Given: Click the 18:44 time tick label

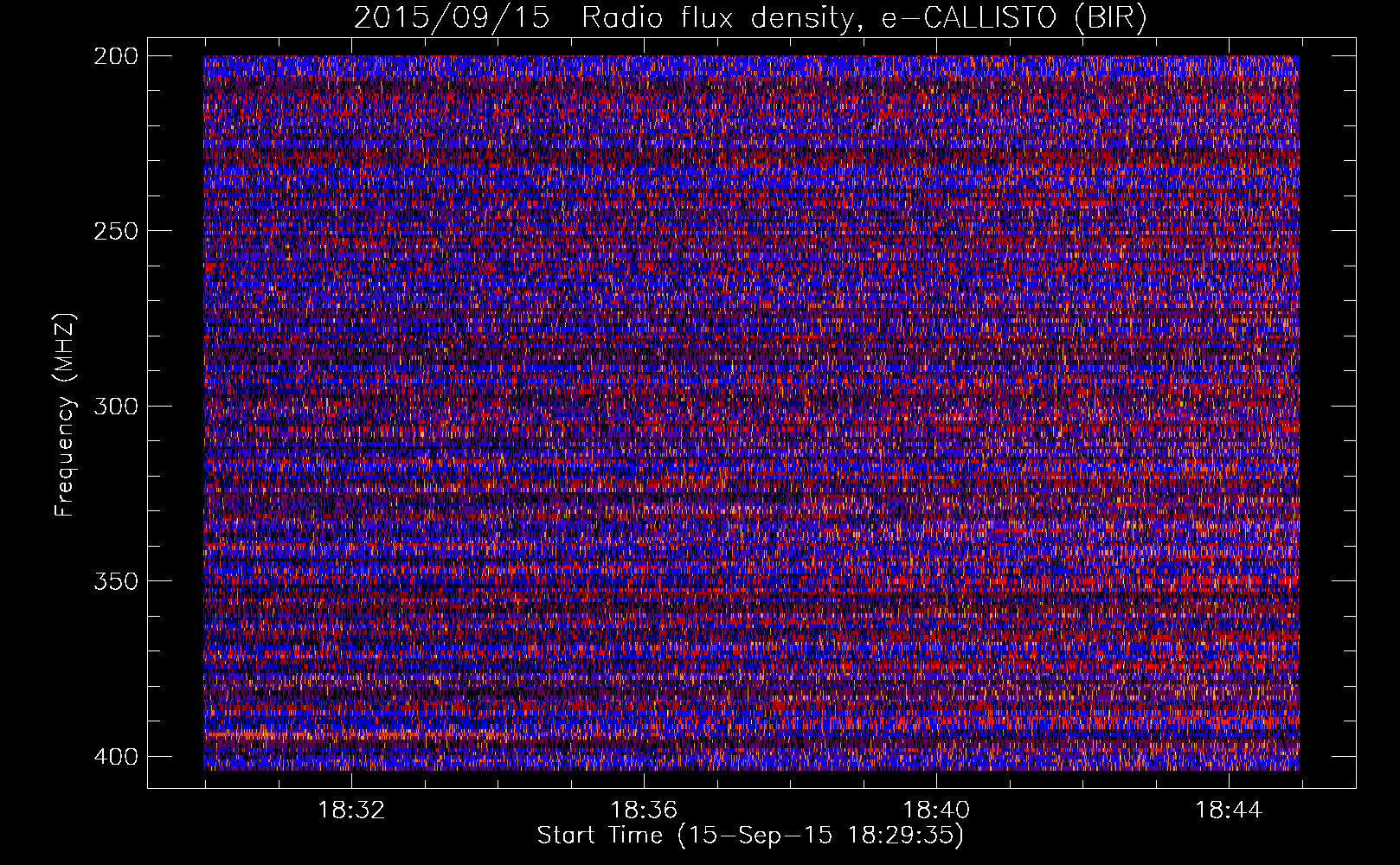Looking at the screenshot, I should coord(1229,811).
